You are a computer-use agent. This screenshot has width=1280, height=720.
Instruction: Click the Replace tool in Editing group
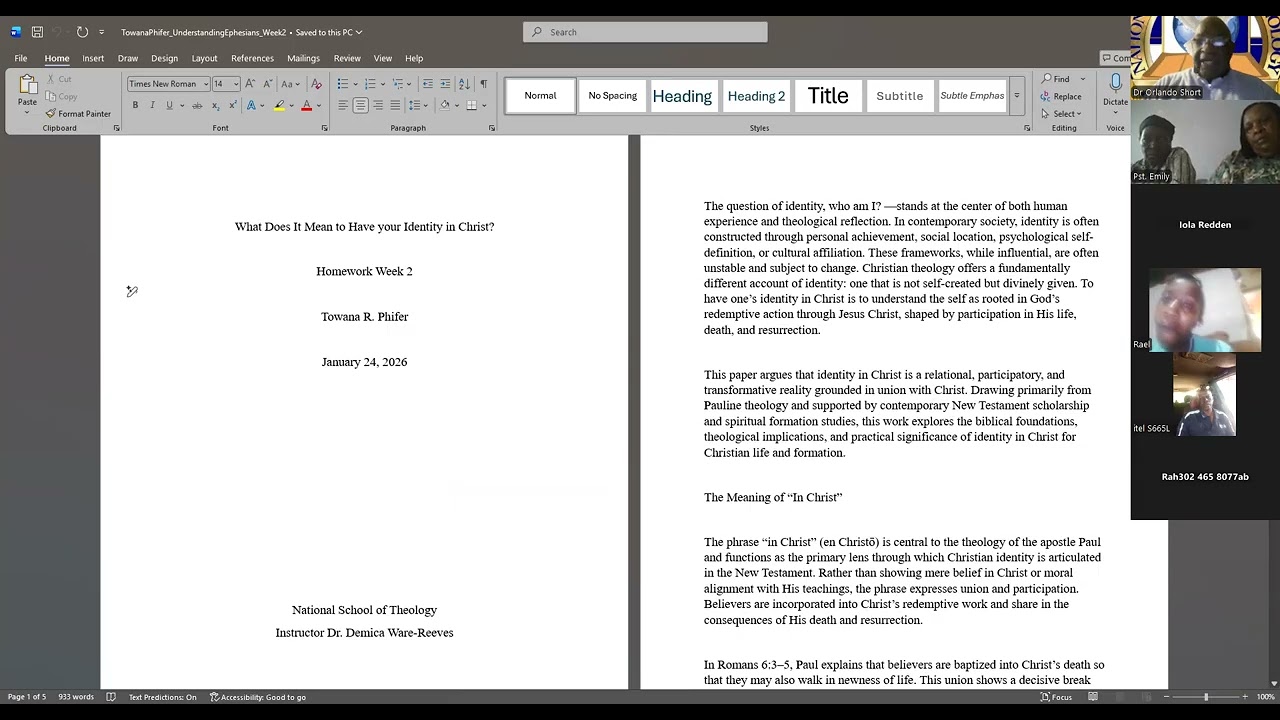[x=1061, y=96]
